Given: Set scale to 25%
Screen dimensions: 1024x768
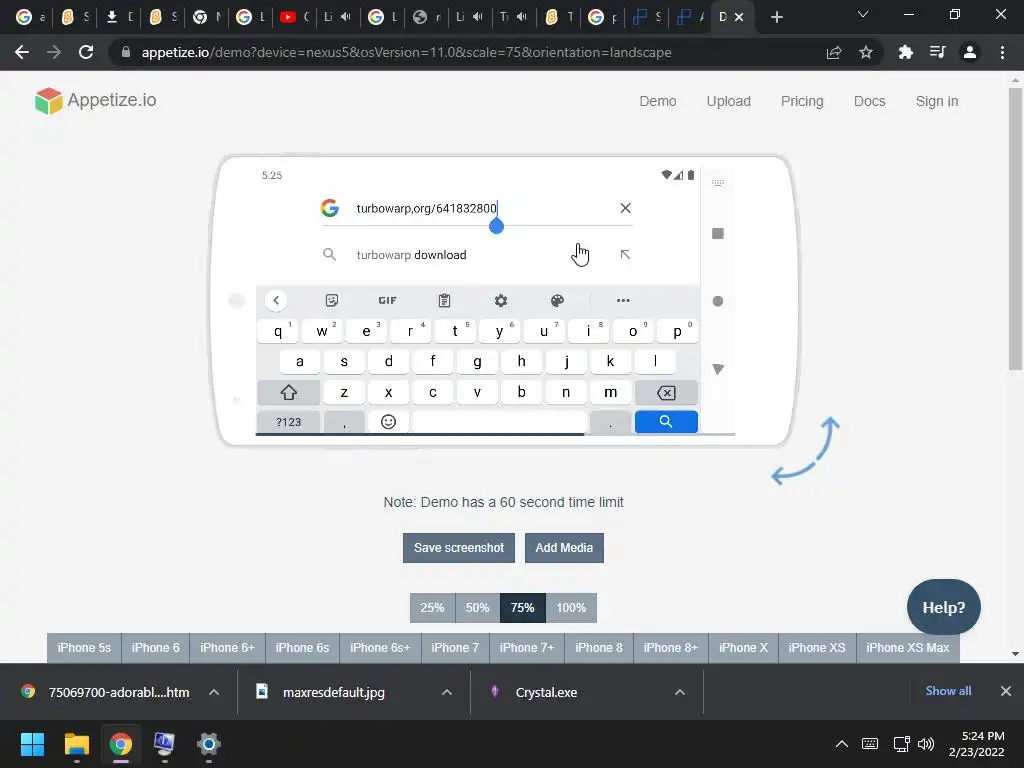Looking at the screenshot, I should point(432,607).
